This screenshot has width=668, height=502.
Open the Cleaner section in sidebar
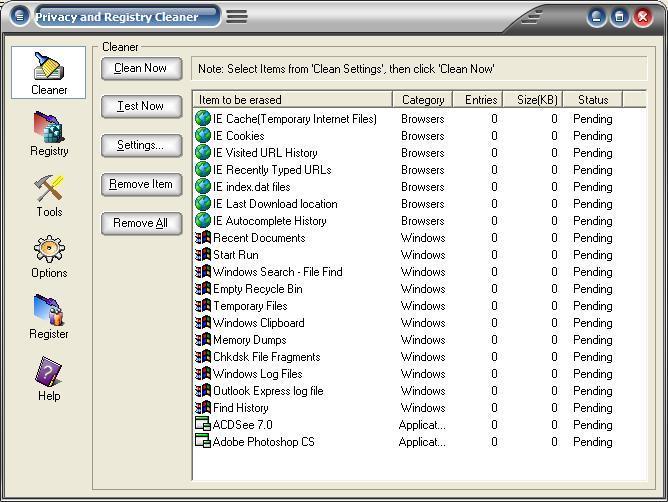pyautogui.click(x=49, y=72)
